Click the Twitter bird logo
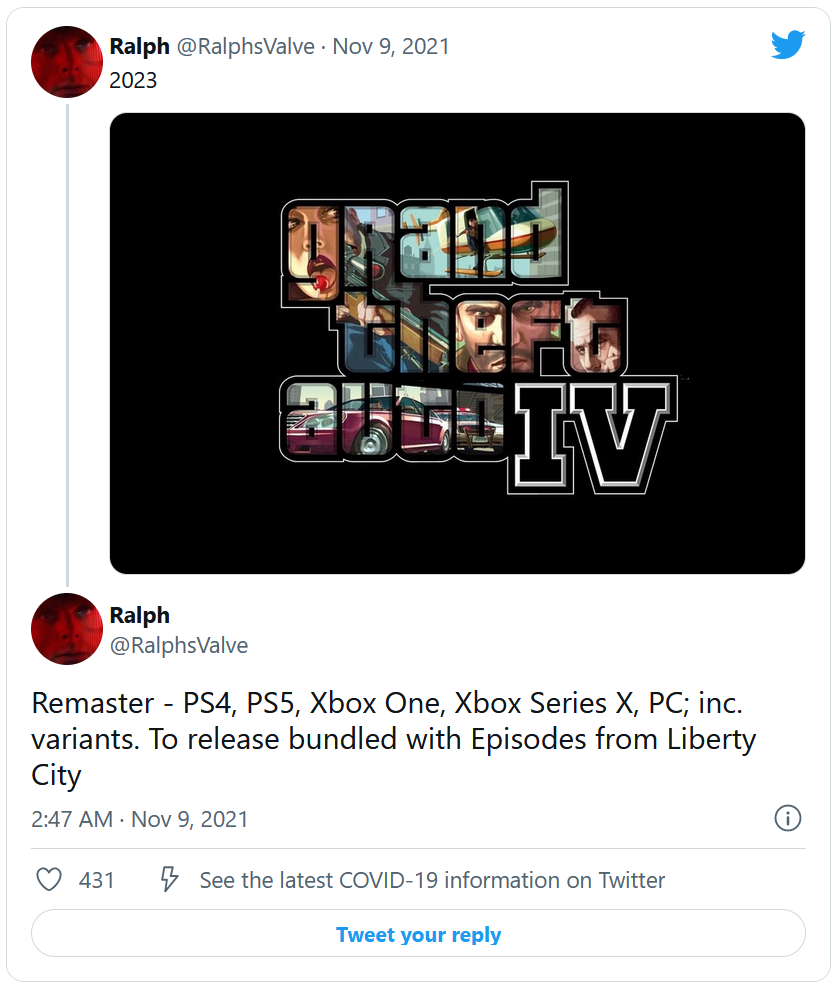Image resolution: width=838 pixels, height=989 pixels. coord(787,45)
